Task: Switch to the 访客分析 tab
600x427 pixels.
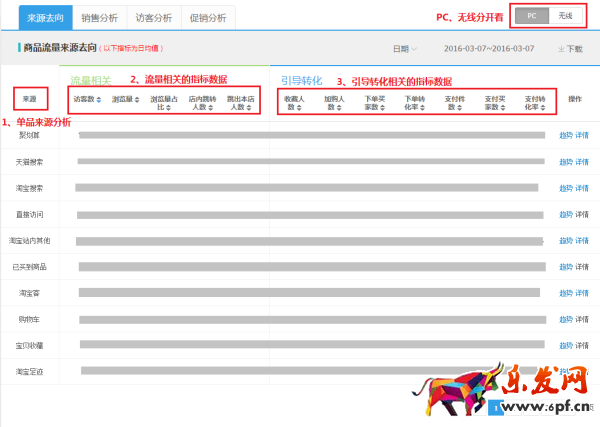Action: [x=155, y=16]
